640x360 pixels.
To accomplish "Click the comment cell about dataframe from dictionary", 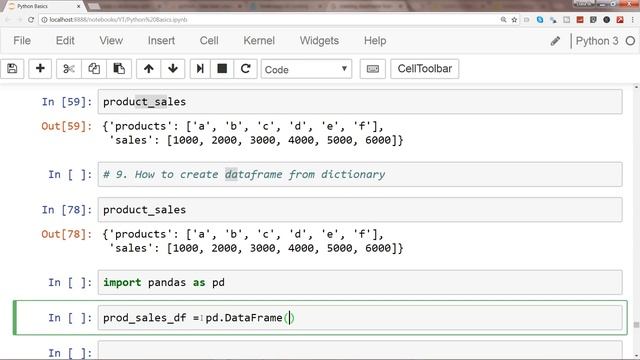I will pos(360,174).
